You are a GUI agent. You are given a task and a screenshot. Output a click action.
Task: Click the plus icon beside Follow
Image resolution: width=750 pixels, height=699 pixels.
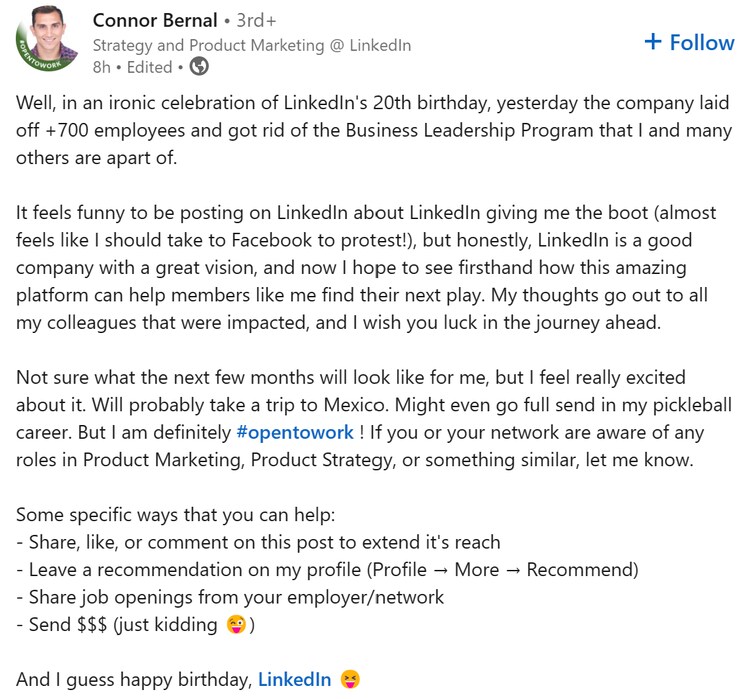653,42
